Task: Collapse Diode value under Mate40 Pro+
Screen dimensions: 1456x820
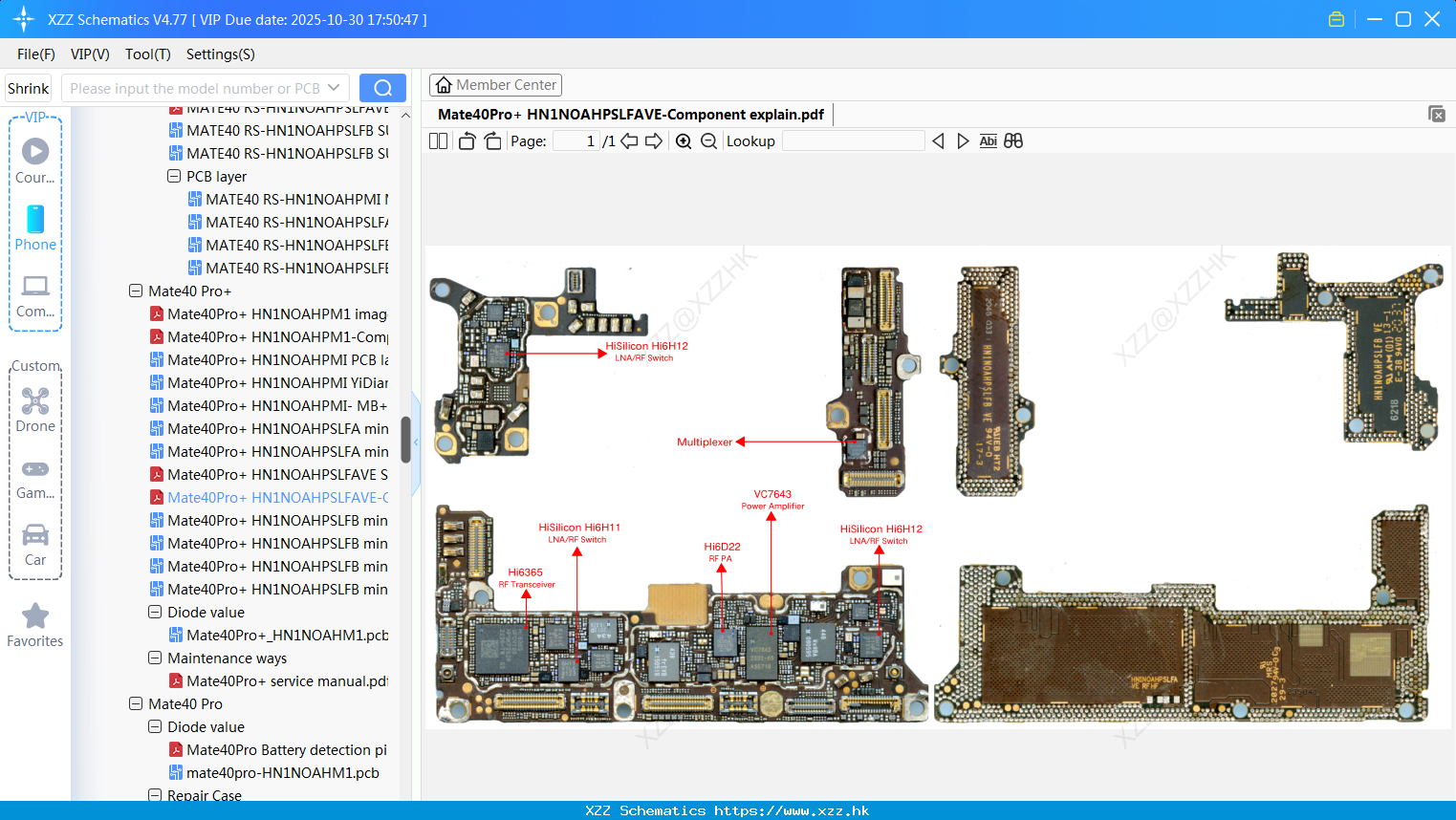Action: point(155,612)
